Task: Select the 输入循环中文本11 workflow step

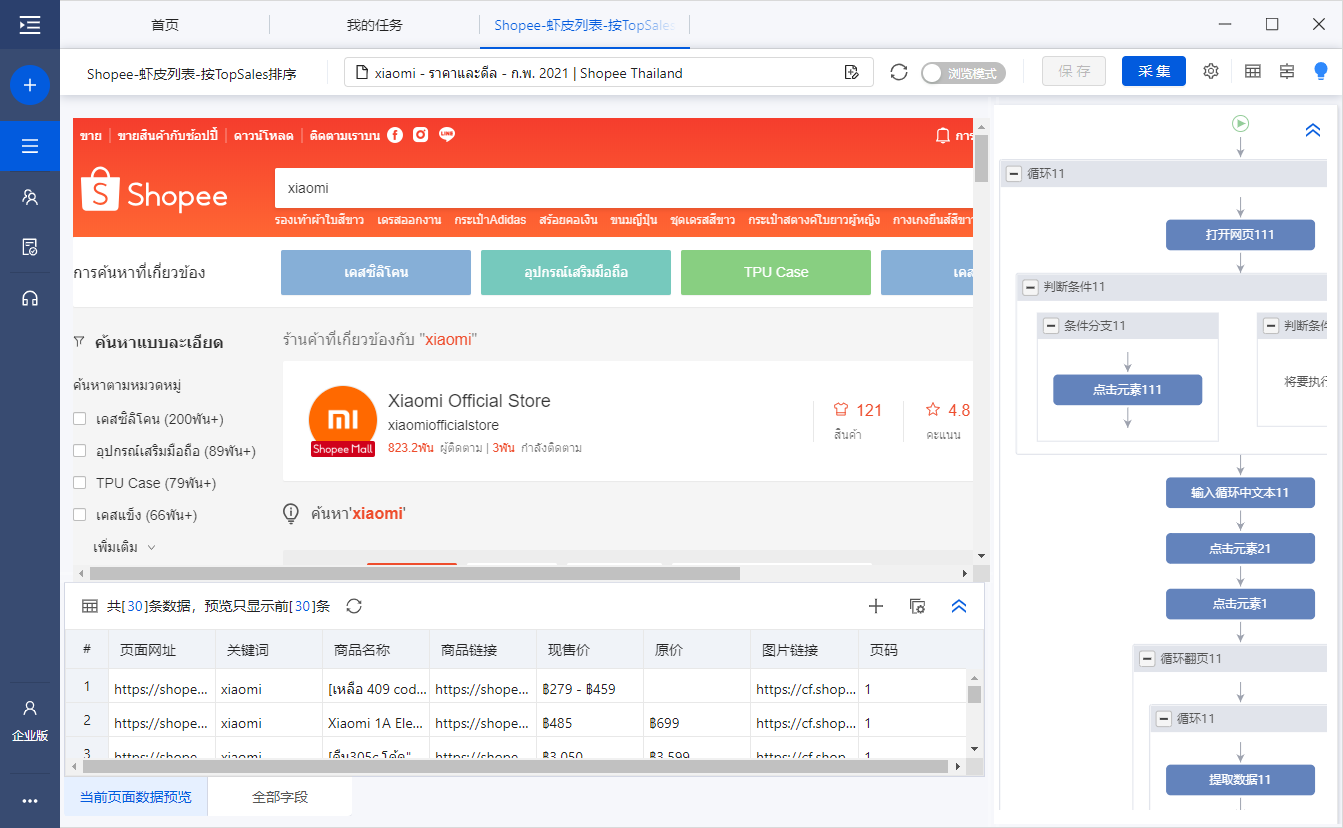Action: [1240, 493]
